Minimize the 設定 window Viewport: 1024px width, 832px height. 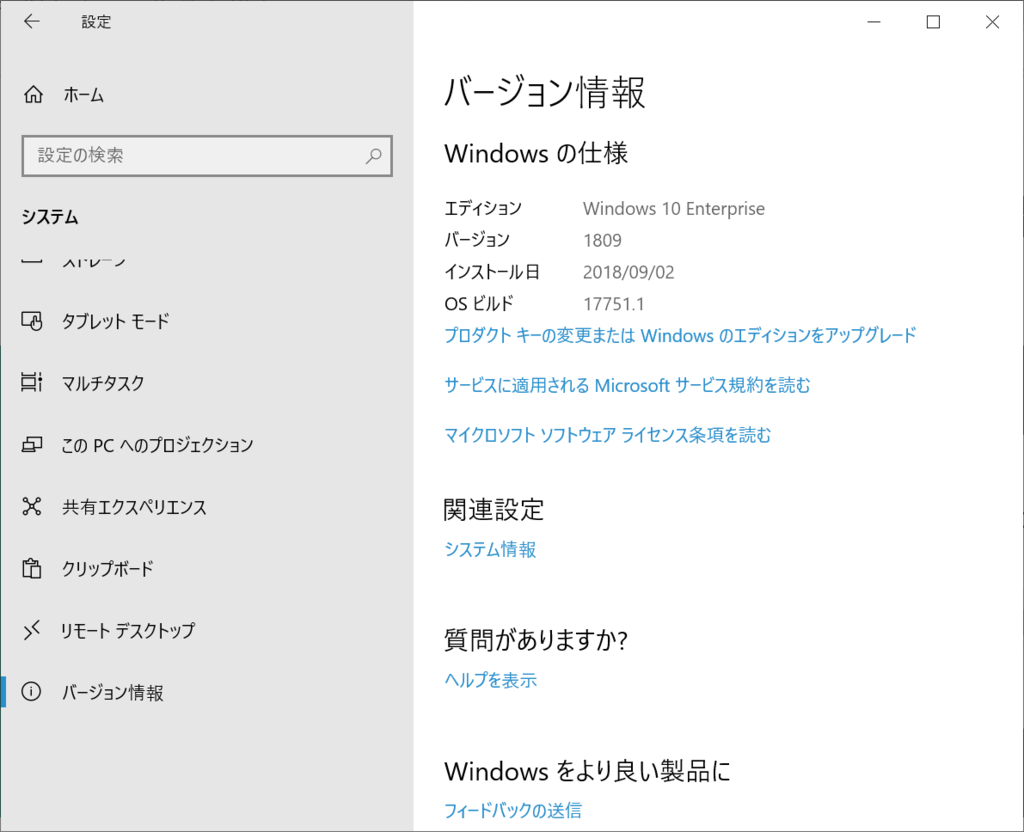(x=874, y=22)
